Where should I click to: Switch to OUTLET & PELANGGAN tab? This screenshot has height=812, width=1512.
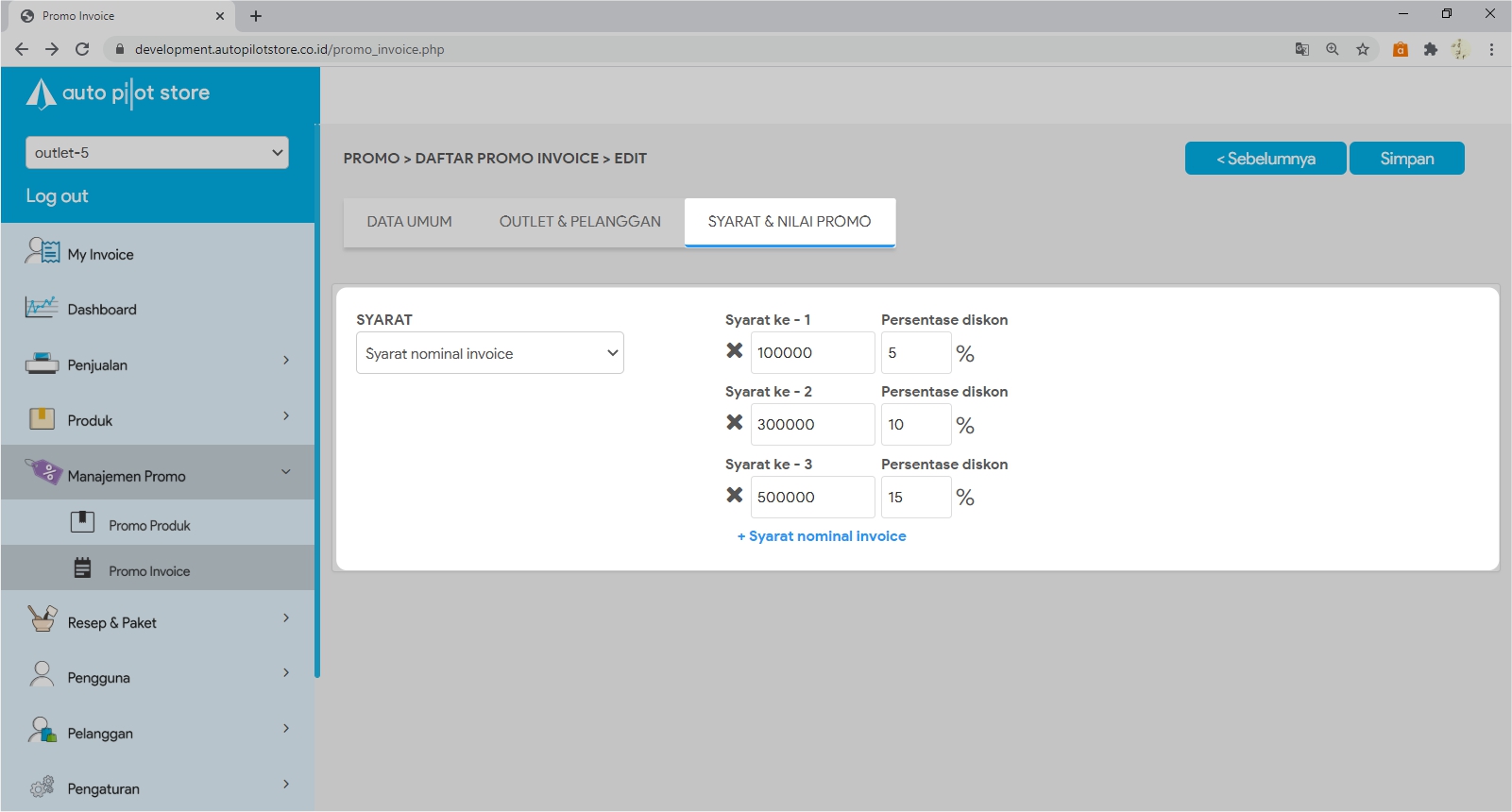[580, 222]
